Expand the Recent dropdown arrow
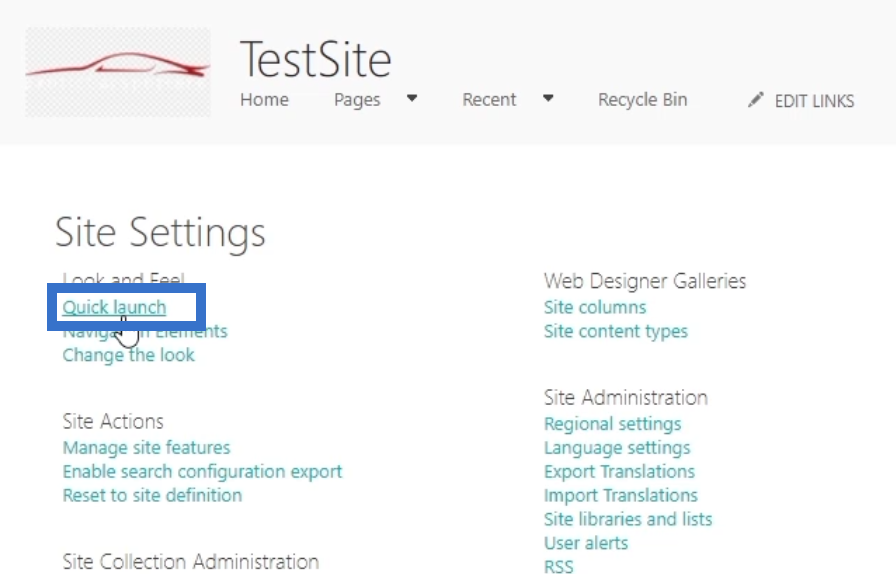 (548, 98)
